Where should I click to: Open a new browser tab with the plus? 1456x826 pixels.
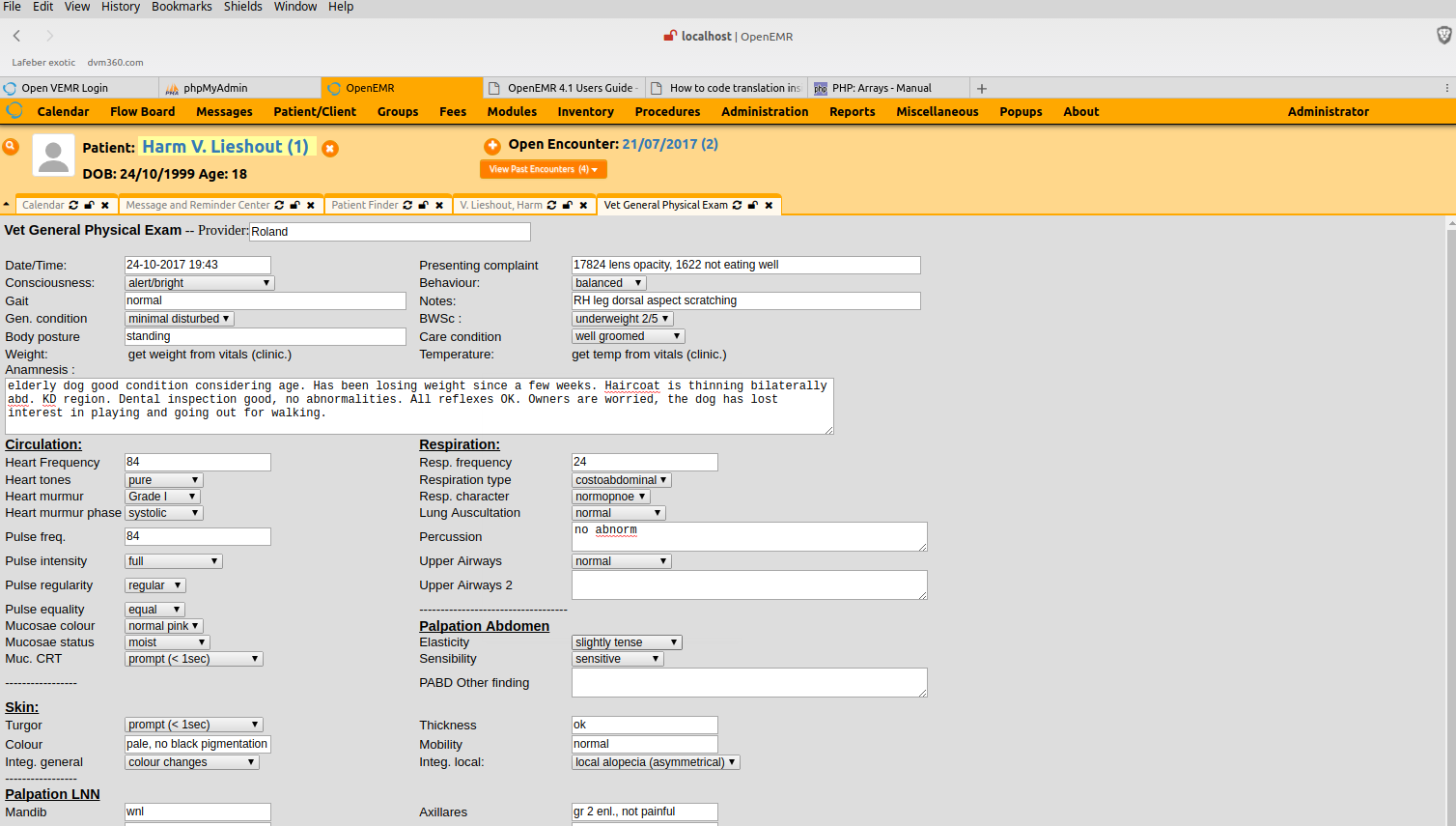[x=981, y=88]
